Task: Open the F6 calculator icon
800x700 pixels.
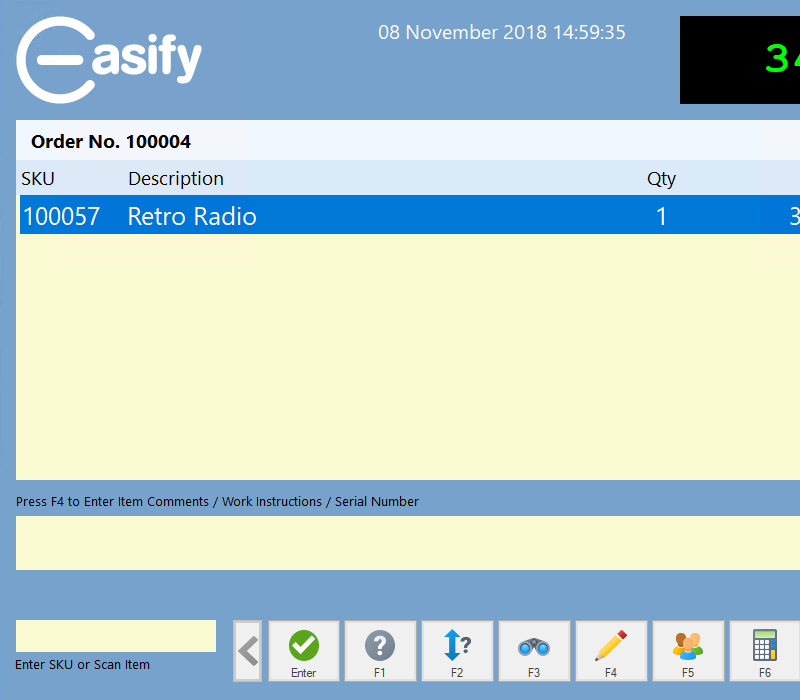Action: point(765,651)
